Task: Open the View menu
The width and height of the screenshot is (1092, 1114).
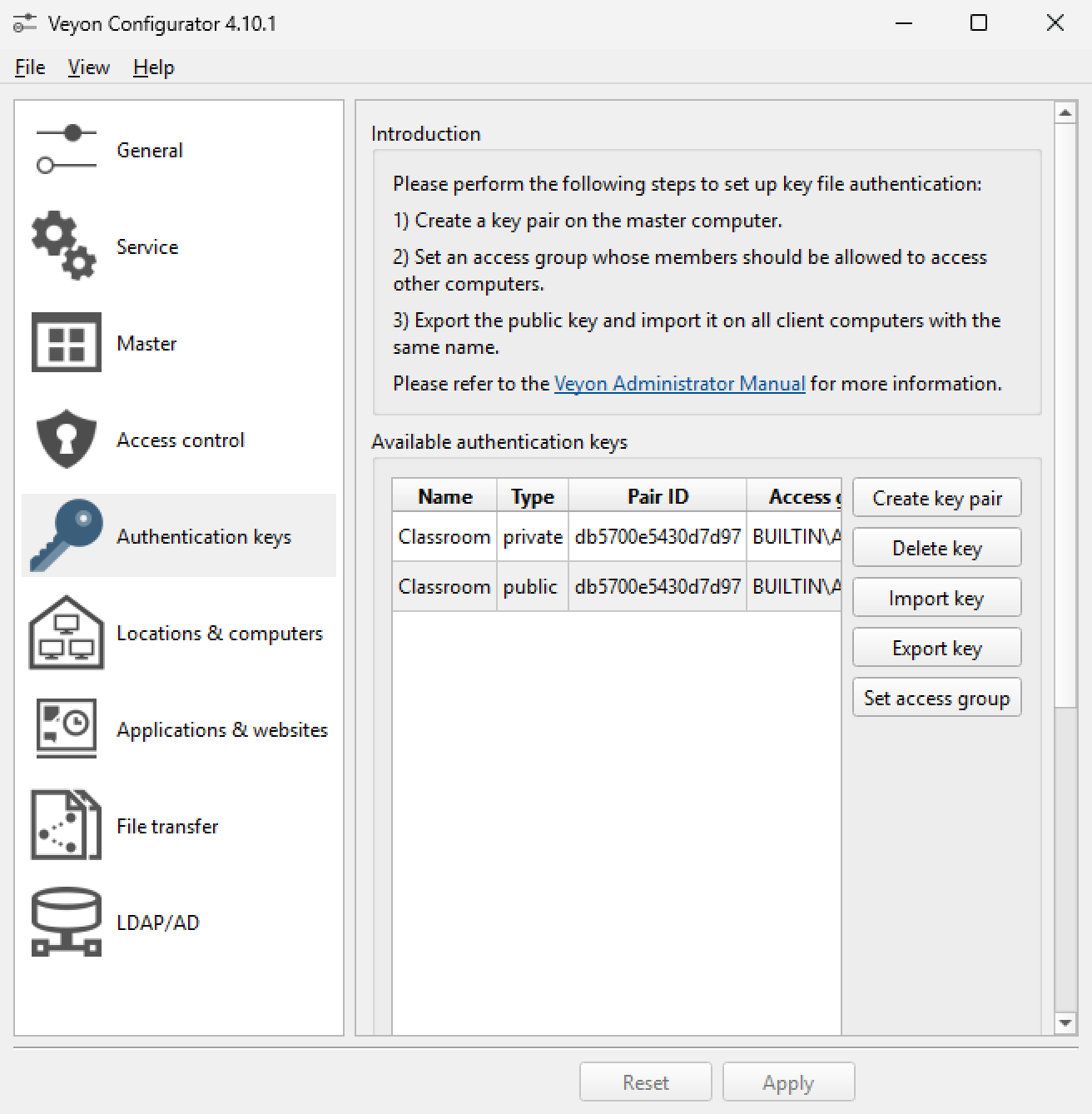Action: click(x=88, y=67)
